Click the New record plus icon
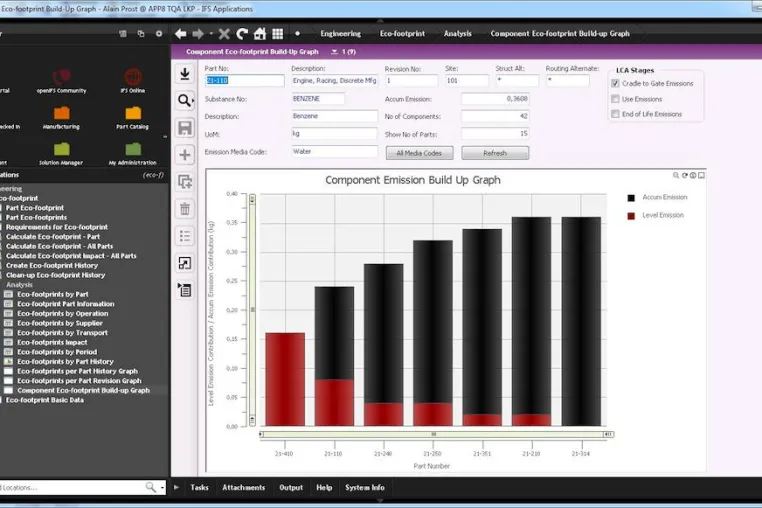The width and height of the screenshot is (762, 508). (x=185, y=155)
